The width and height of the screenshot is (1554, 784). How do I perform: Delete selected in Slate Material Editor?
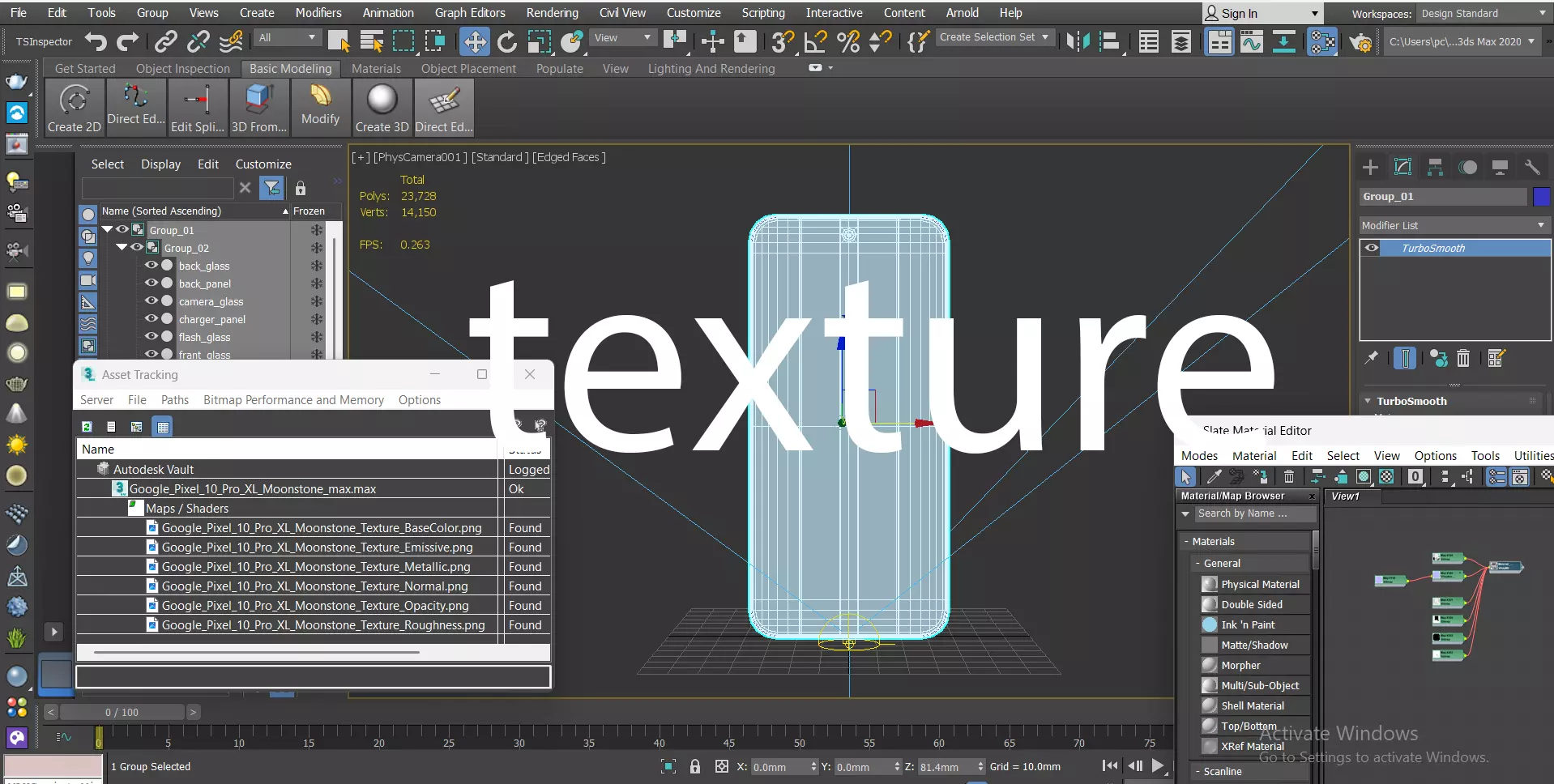click(x=1289, y=477)
